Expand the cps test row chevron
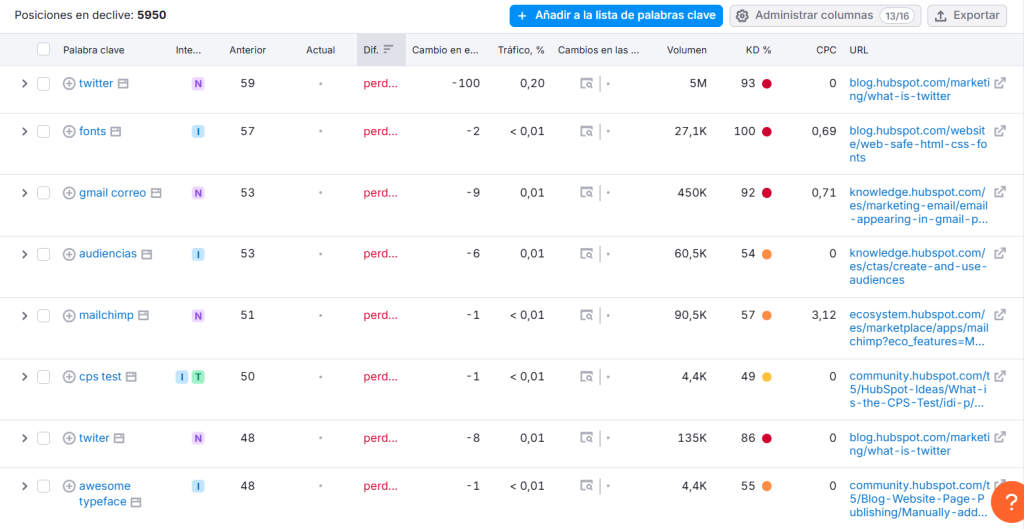This screenshot has width=1024, height=529. point(24,377)
